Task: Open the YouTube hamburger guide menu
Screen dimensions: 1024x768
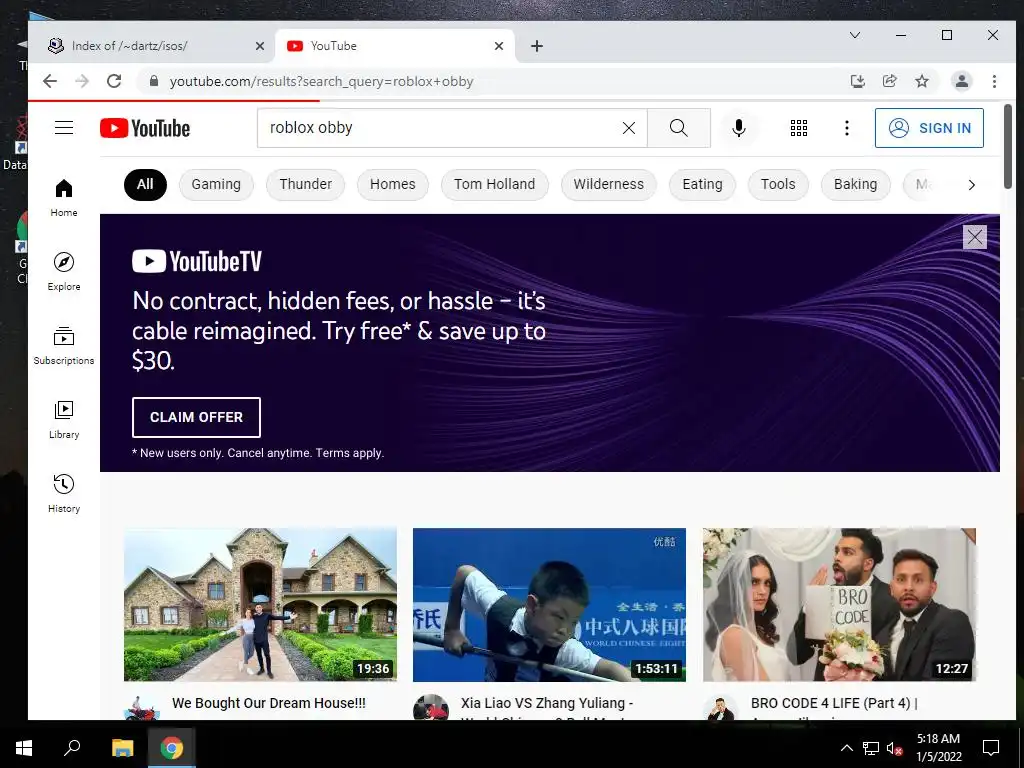Action: tap(64, 127)
